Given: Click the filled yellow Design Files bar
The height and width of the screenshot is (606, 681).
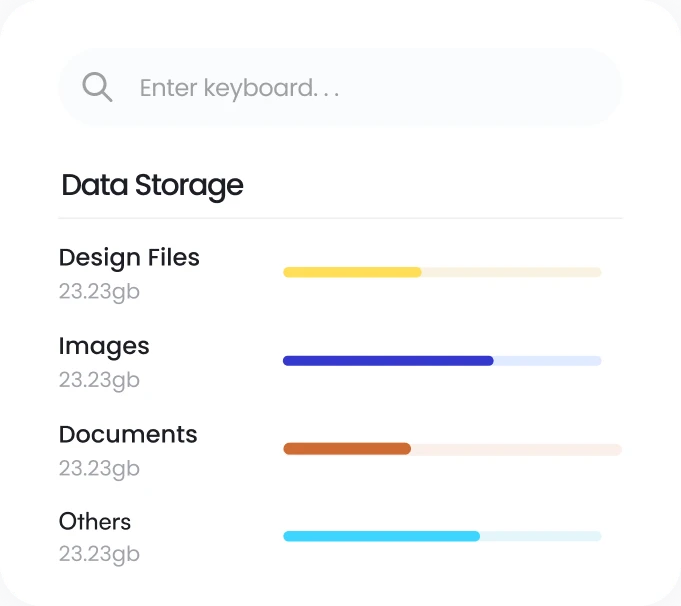Looking at the screenshot, I should pos(352,272).
